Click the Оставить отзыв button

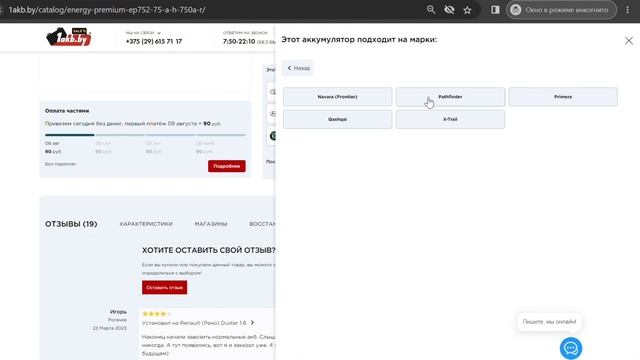164,287
